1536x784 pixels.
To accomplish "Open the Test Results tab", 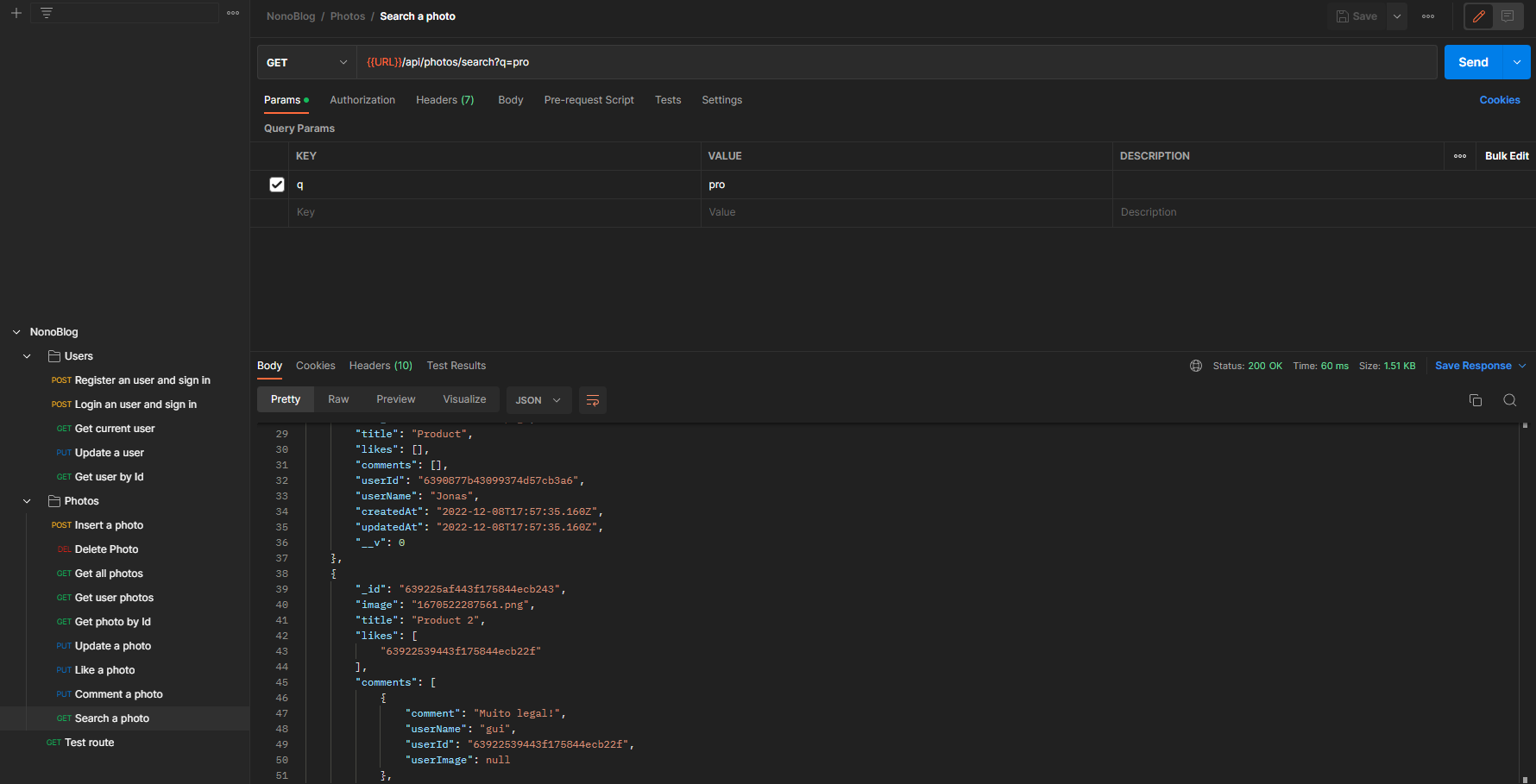I will coord(456,365).
